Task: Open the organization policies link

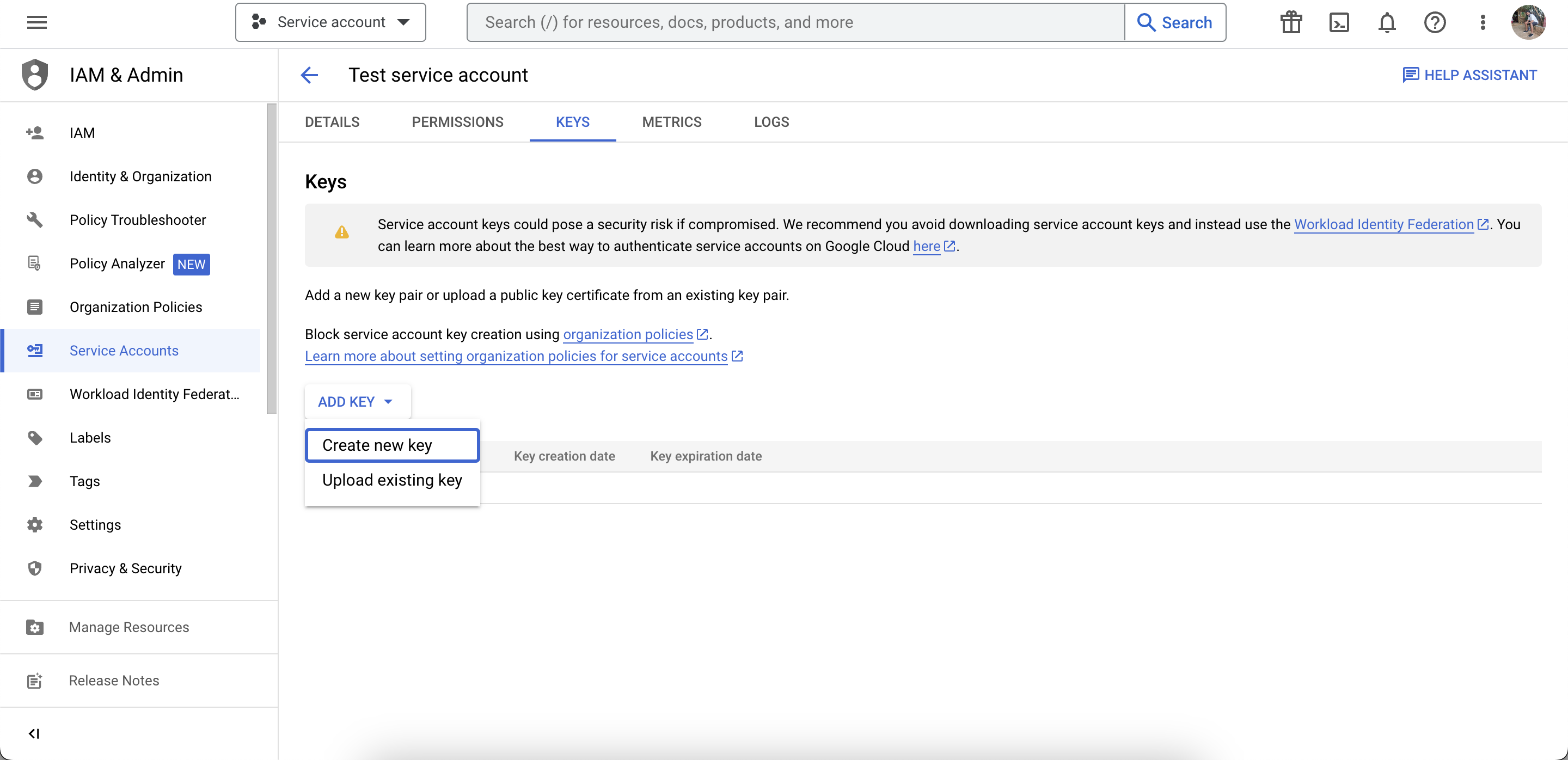Action: [628, 334]
